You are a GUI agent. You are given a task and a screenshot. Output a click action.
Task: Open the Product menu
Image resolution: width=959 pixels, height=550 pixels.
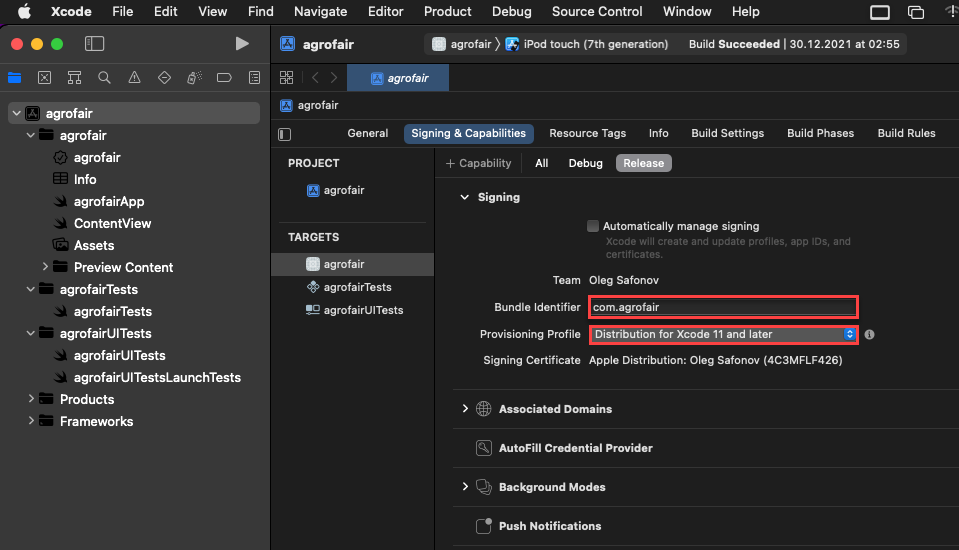[448, 12]
